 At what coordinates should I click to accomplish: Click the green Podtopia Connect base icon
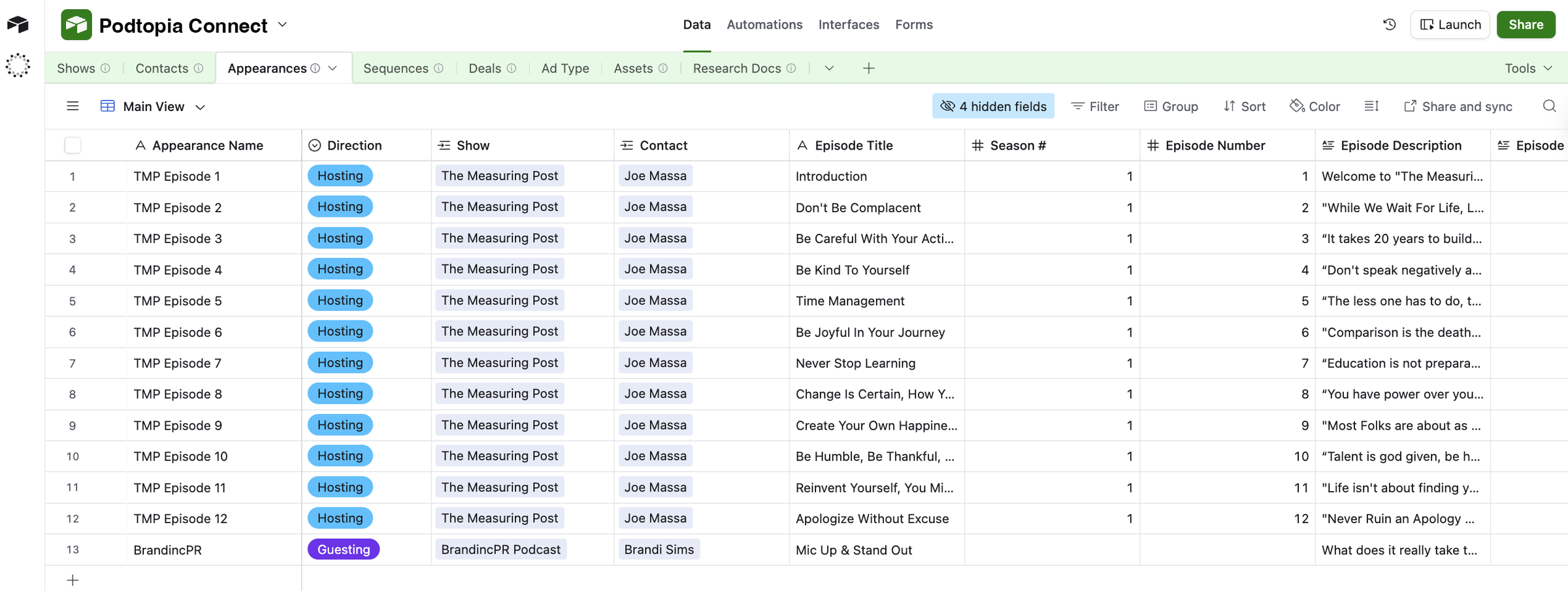[x=76, y=25]
